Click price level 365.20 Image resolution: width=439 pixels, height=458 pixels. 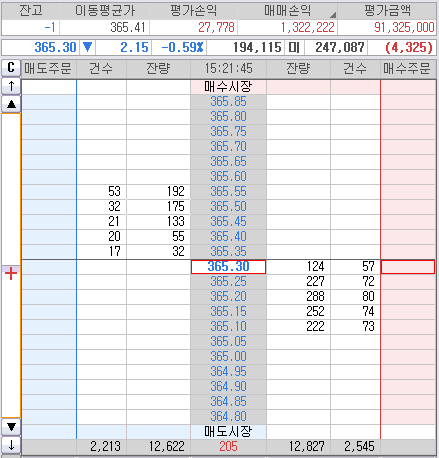228,297
